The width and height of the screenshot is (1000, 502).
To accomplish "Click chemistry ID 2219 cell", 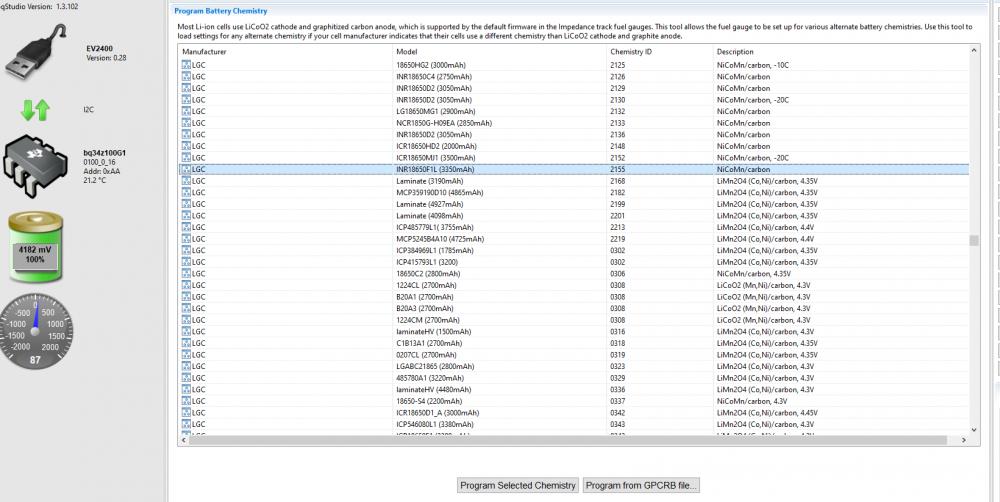I will (x=617, y=239).
